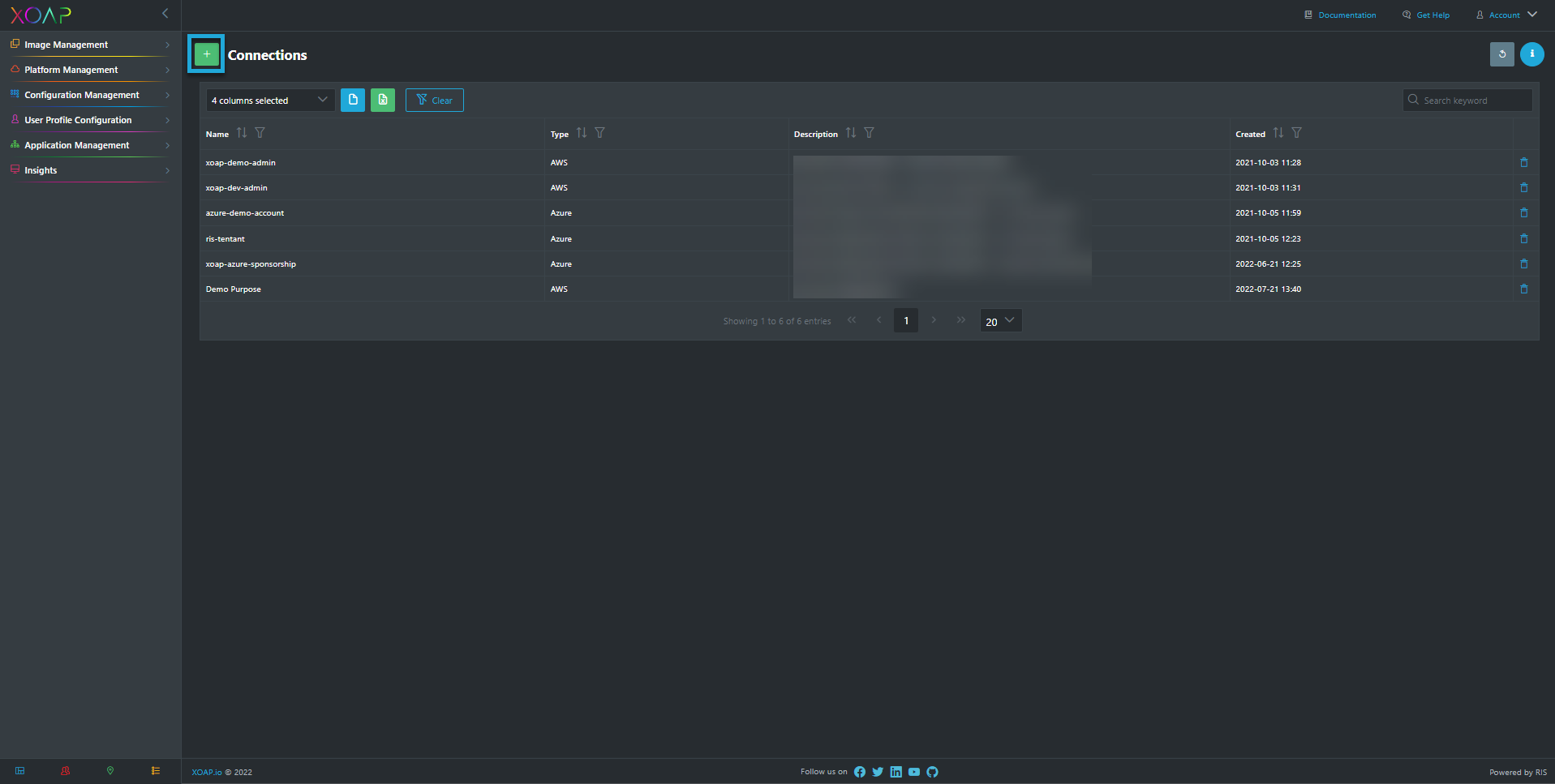Go to the first page double arrow
The image size is (1555, 784).
pos(852,320)
